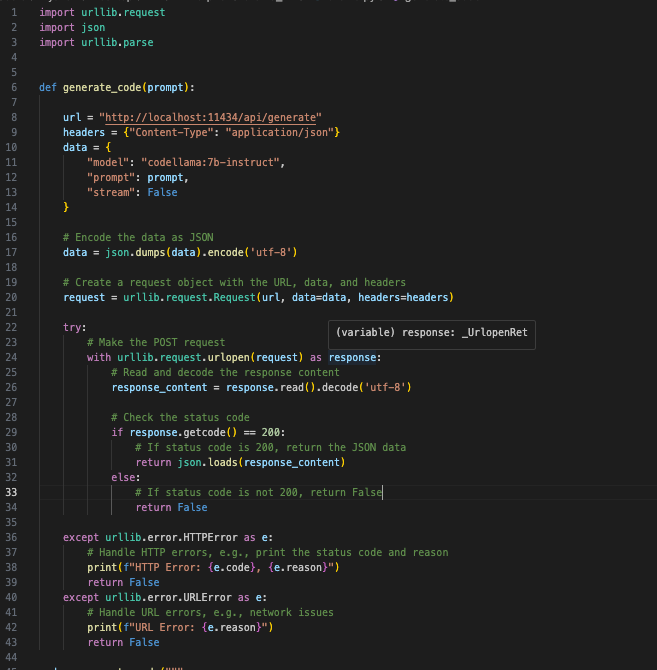Viewport: 657px width, 670px height.
Task: Click the "(variable) response: _UrlopenRet" hover tooltip
Action: pyautogui.click(x=431, y=335)
